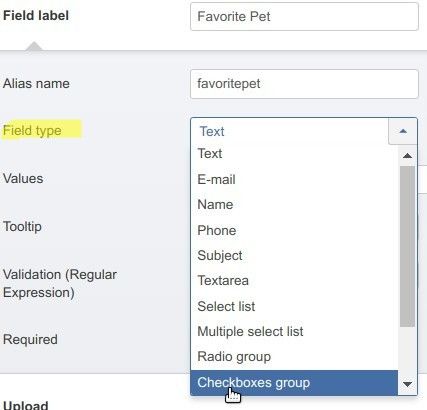
Task: Click the Alias name input containing favoritepet
Action: [304, 84]
